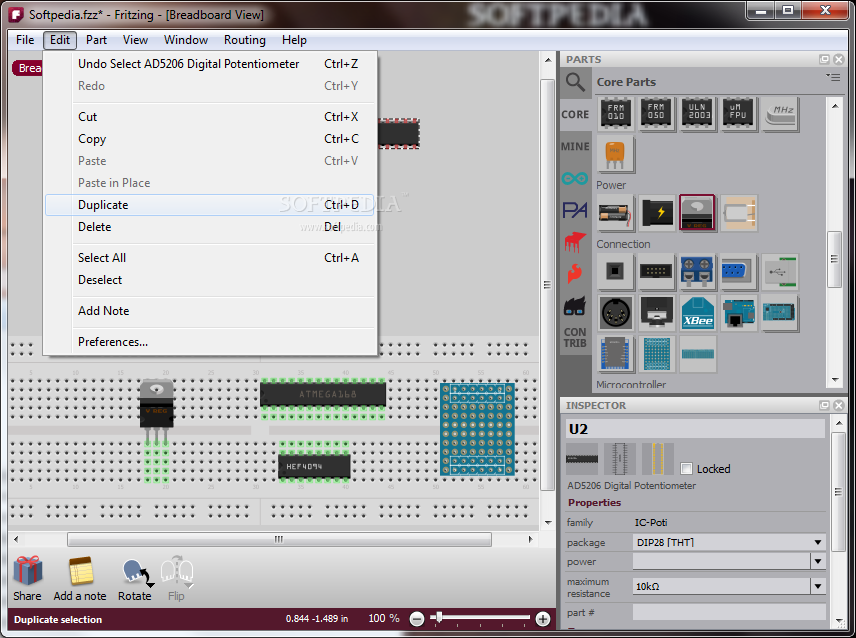Screen dimensions: 856x638
Task: Choose the blue D-sub connector part
Action: click(x=739, y=271)
